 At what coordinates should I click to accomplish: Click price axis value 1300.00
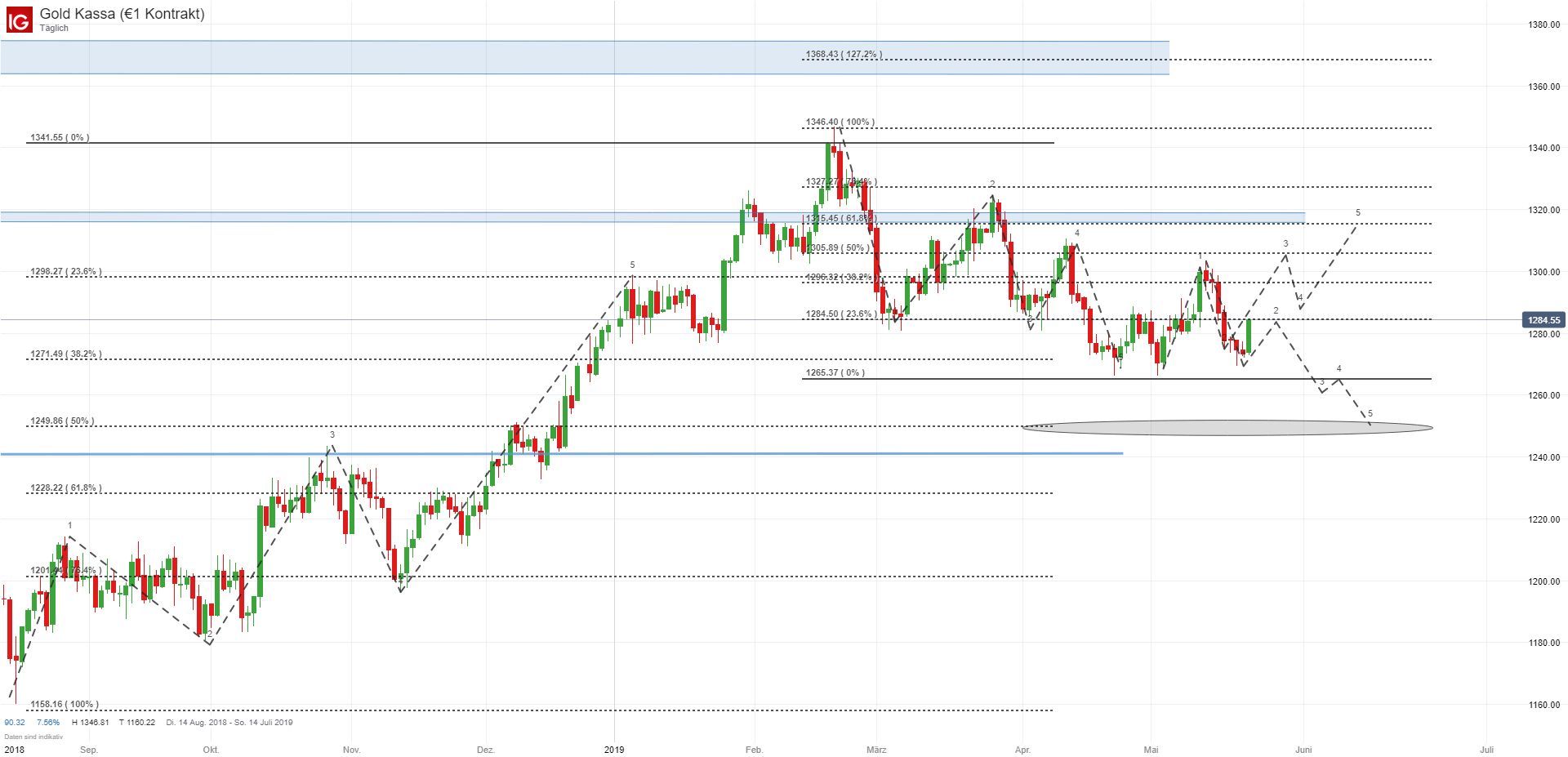point(1543,272)
